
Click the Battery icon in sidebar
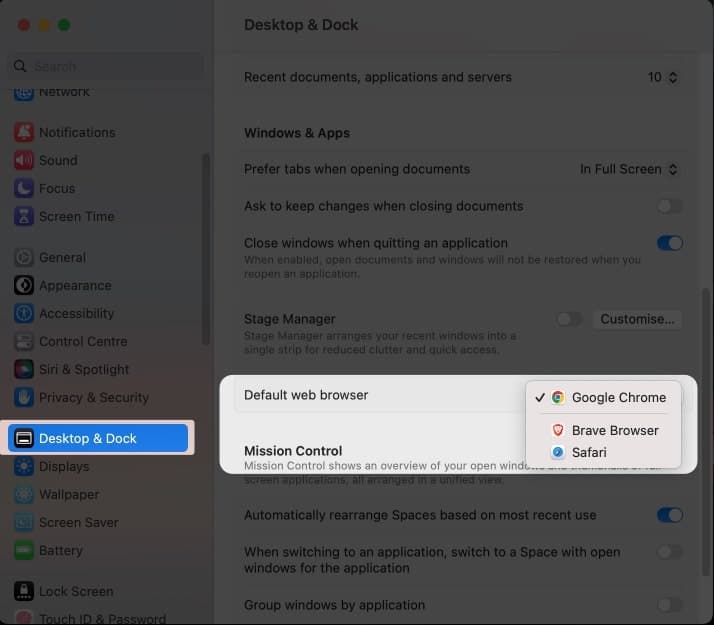[x=24, y=550]
